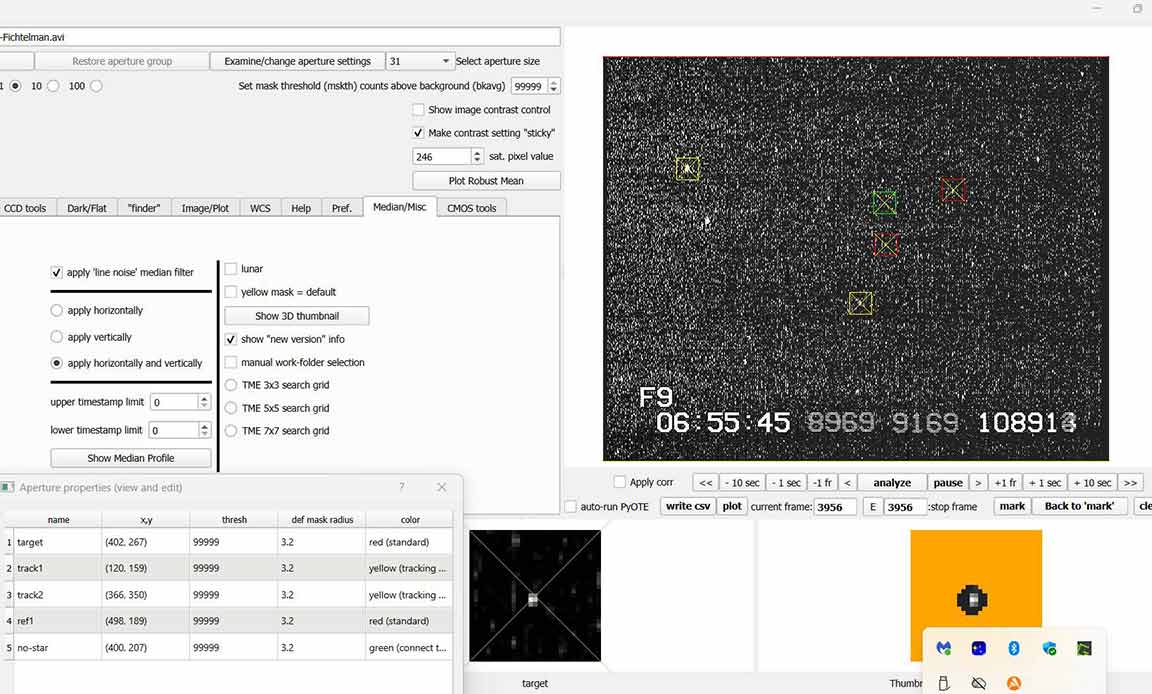
Task: Open the WCS tab
Action: coord(260,208)
